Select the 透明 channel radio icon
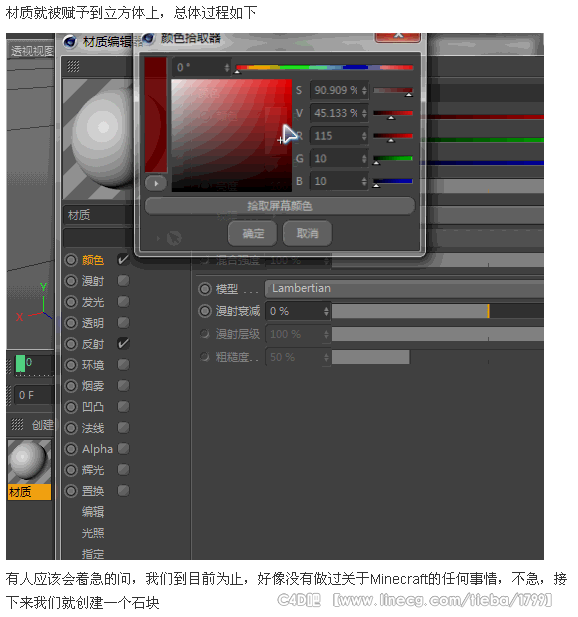 pos(71,323)
